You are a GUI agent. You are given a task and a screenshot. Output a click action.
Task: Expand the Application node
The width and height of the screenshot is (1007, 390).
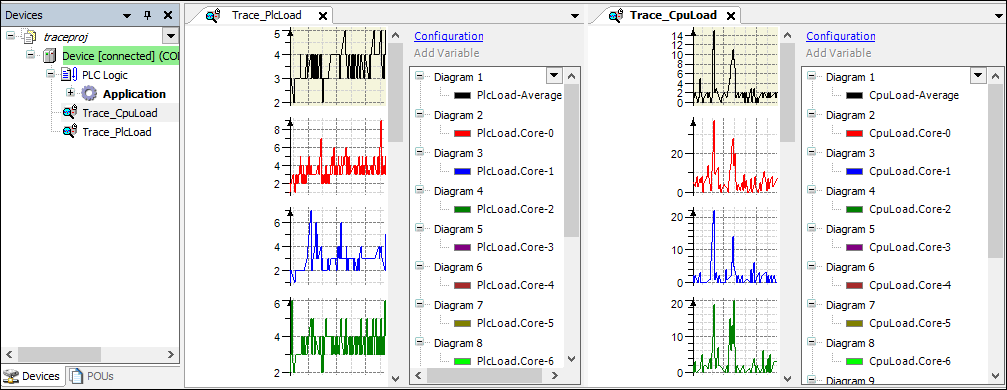point(71,94)
